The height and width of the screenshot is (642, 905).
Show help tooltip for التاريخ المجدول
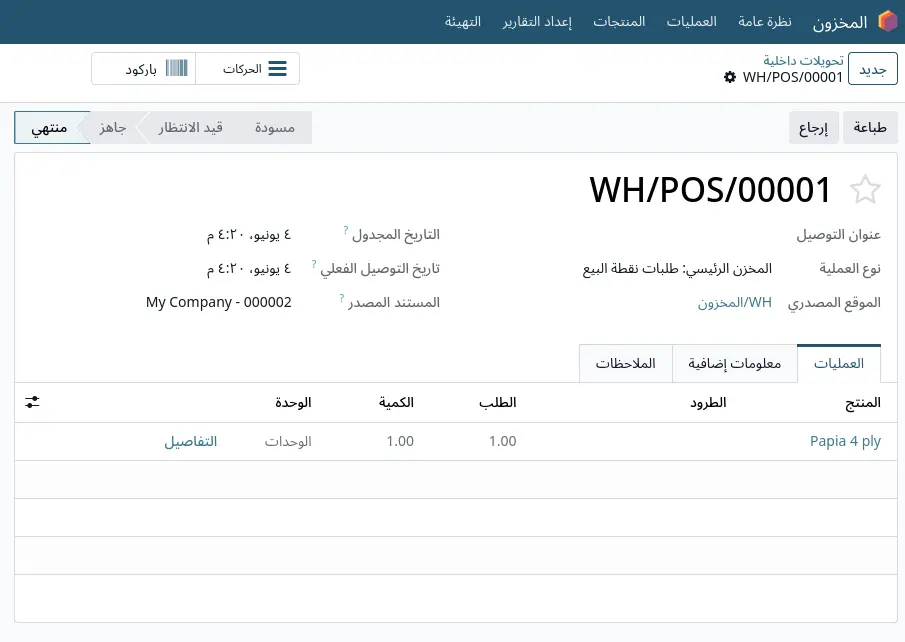pos(346,230)
